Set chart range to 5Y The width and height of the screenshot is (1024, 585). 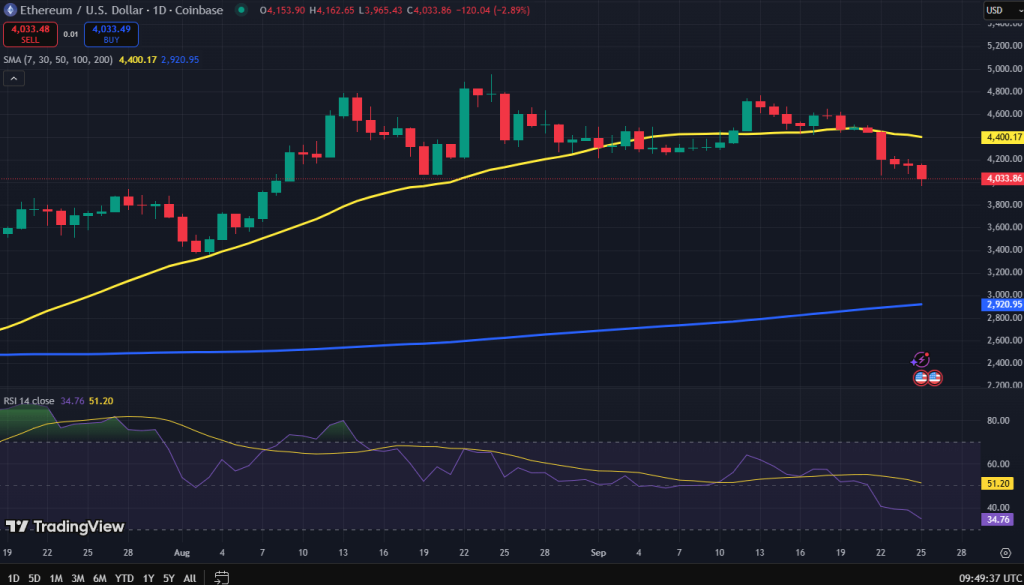(169, 578)
